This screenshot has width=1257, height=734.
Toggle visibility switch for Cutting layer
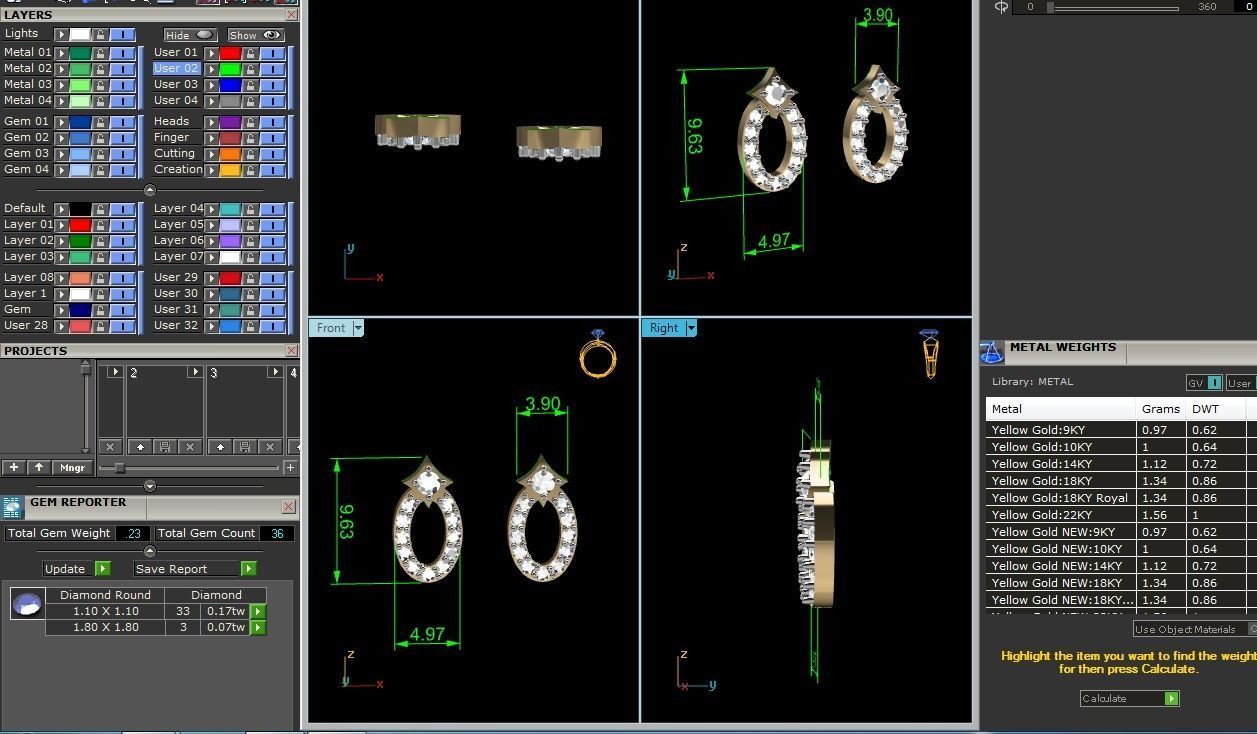coord(272,154)
